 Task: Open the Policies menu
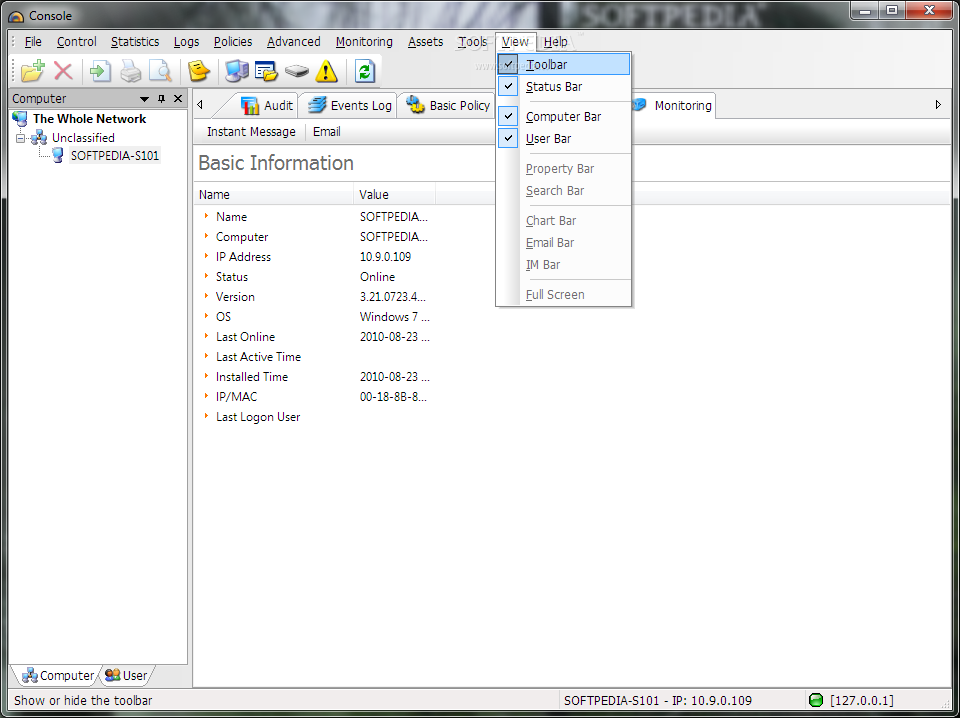pos(233,42)
